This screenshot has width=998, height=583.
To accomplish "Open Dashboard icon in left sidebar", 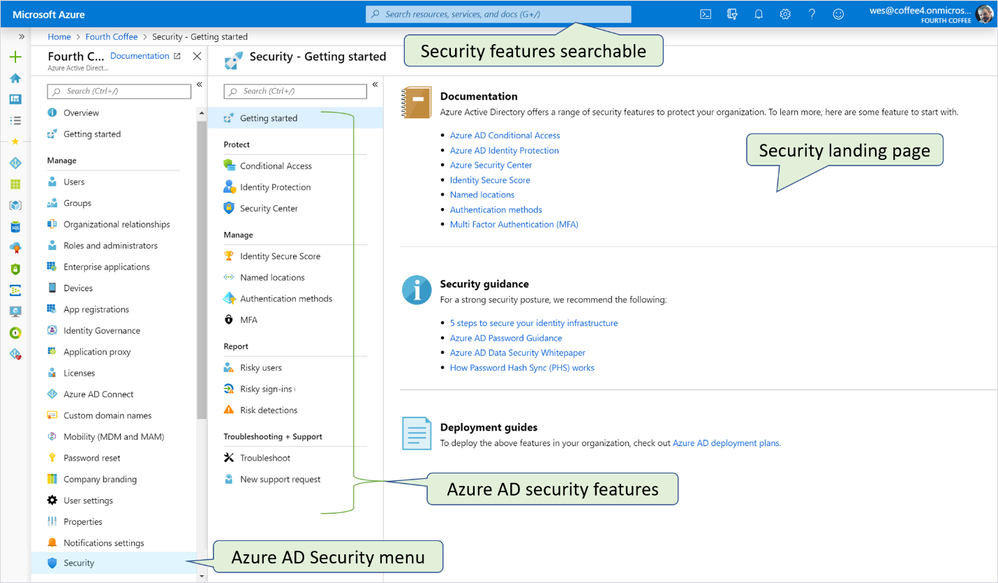I will tap(15, 99).
